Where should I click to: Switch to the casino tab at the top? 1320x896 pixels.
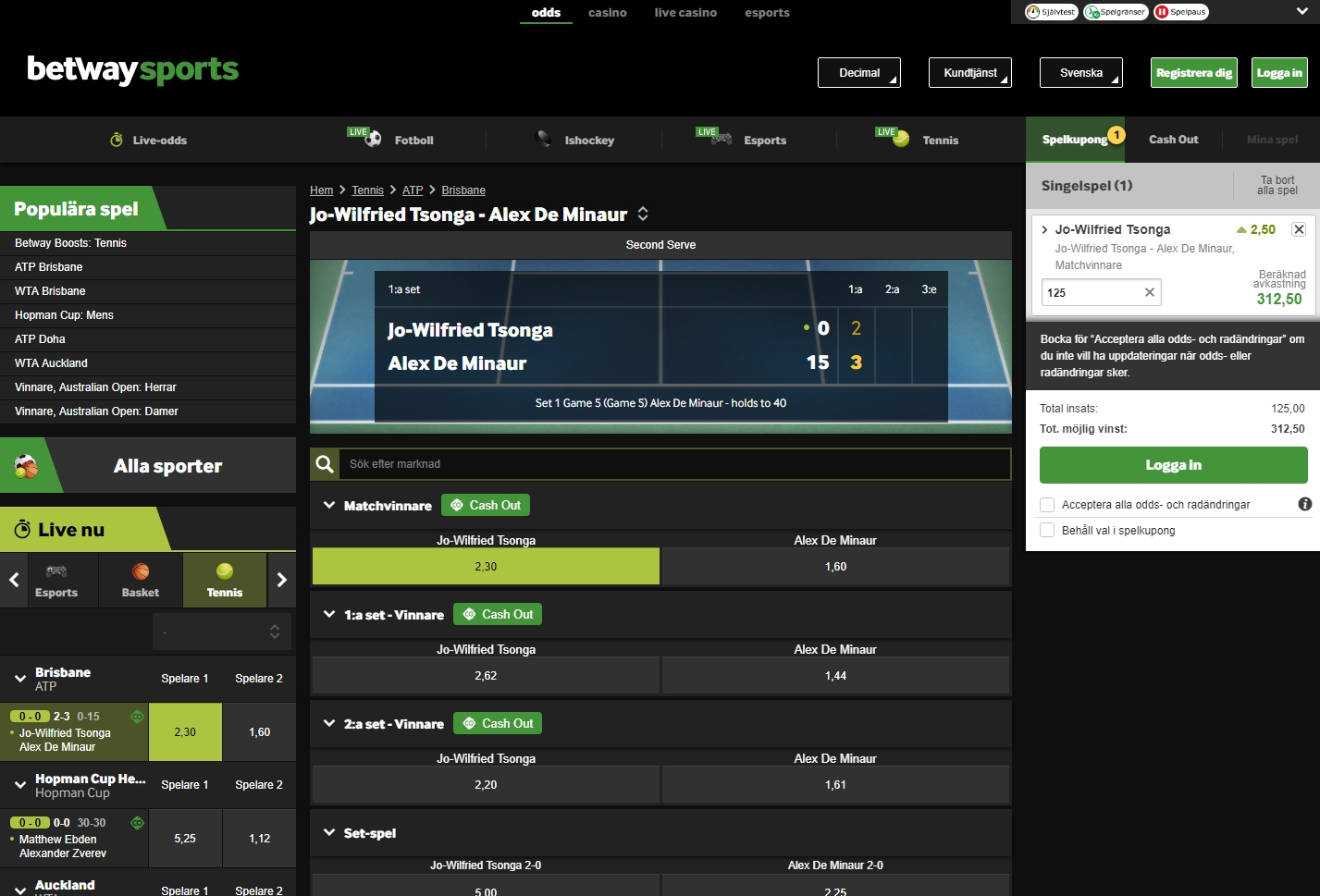tap(607, 13)
